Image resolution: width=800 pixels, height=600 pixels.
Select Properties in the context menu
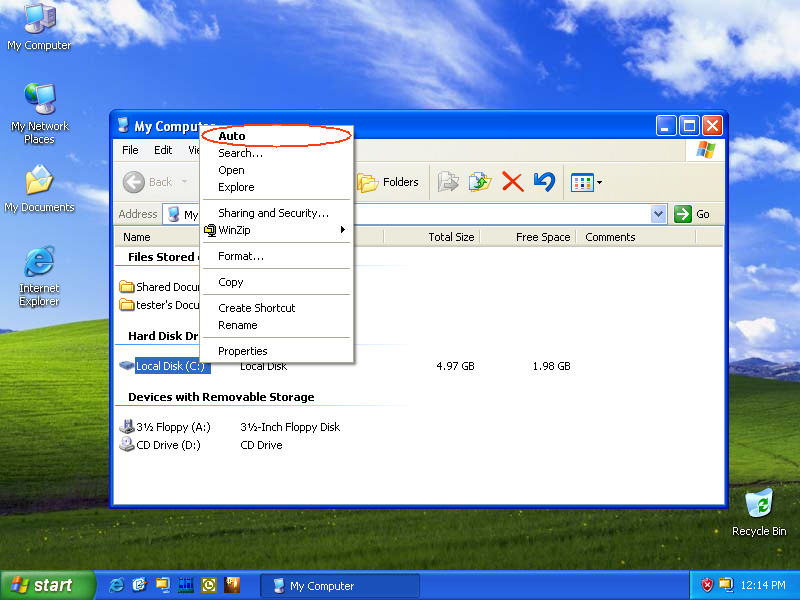pos(243,351)
